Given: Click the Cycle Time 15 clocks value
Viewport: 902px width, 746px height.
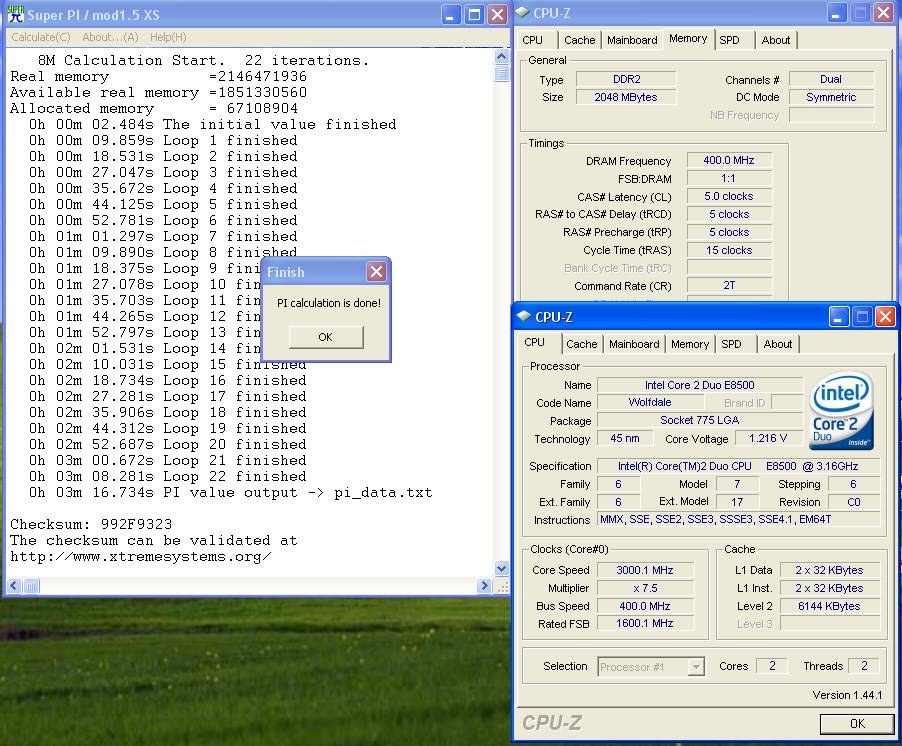Looking at the screenshot, I should (729, 250).
